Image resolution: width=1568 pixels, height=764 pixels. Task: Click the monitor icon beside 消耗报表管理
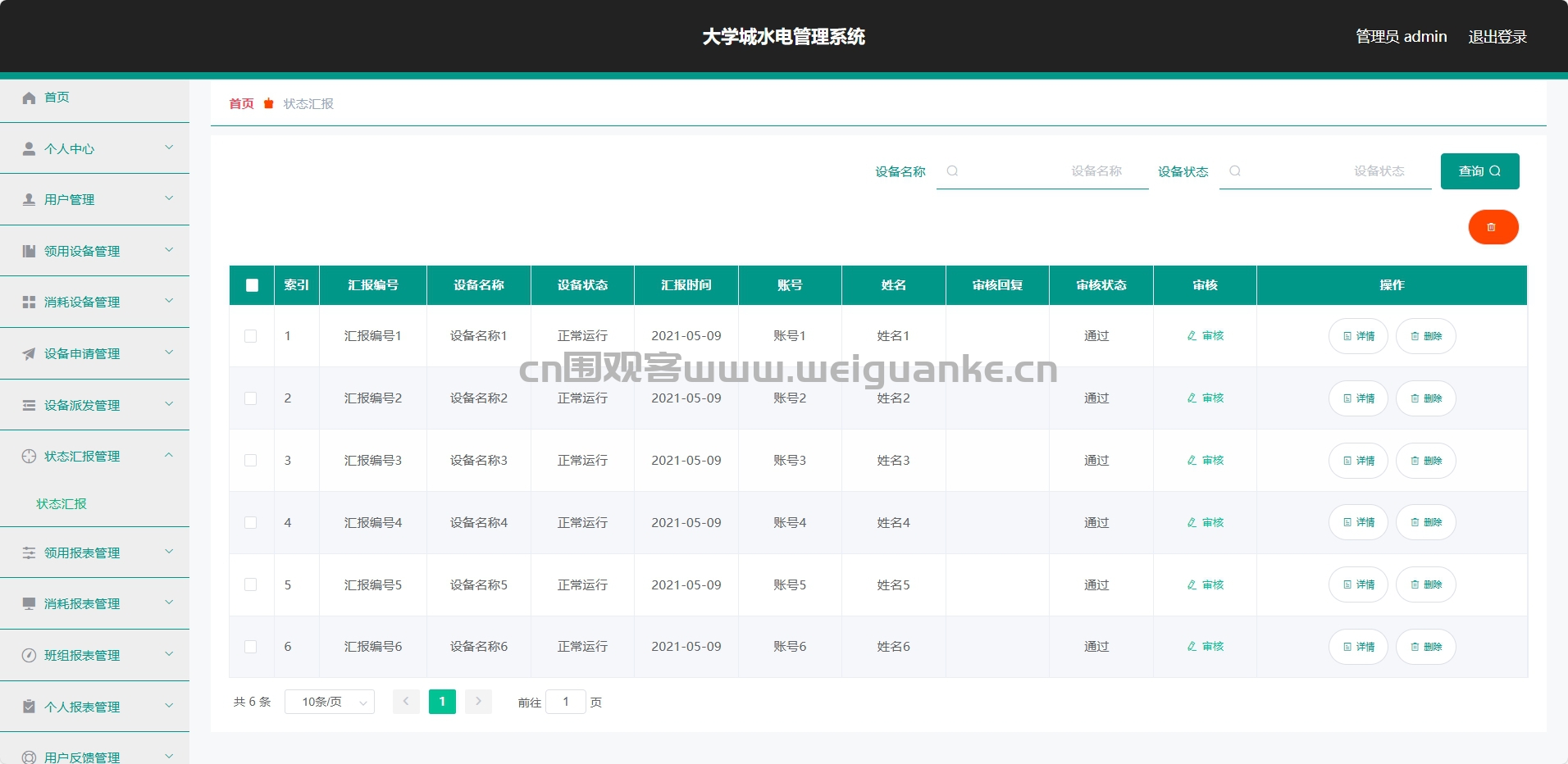tap(29, 603)
